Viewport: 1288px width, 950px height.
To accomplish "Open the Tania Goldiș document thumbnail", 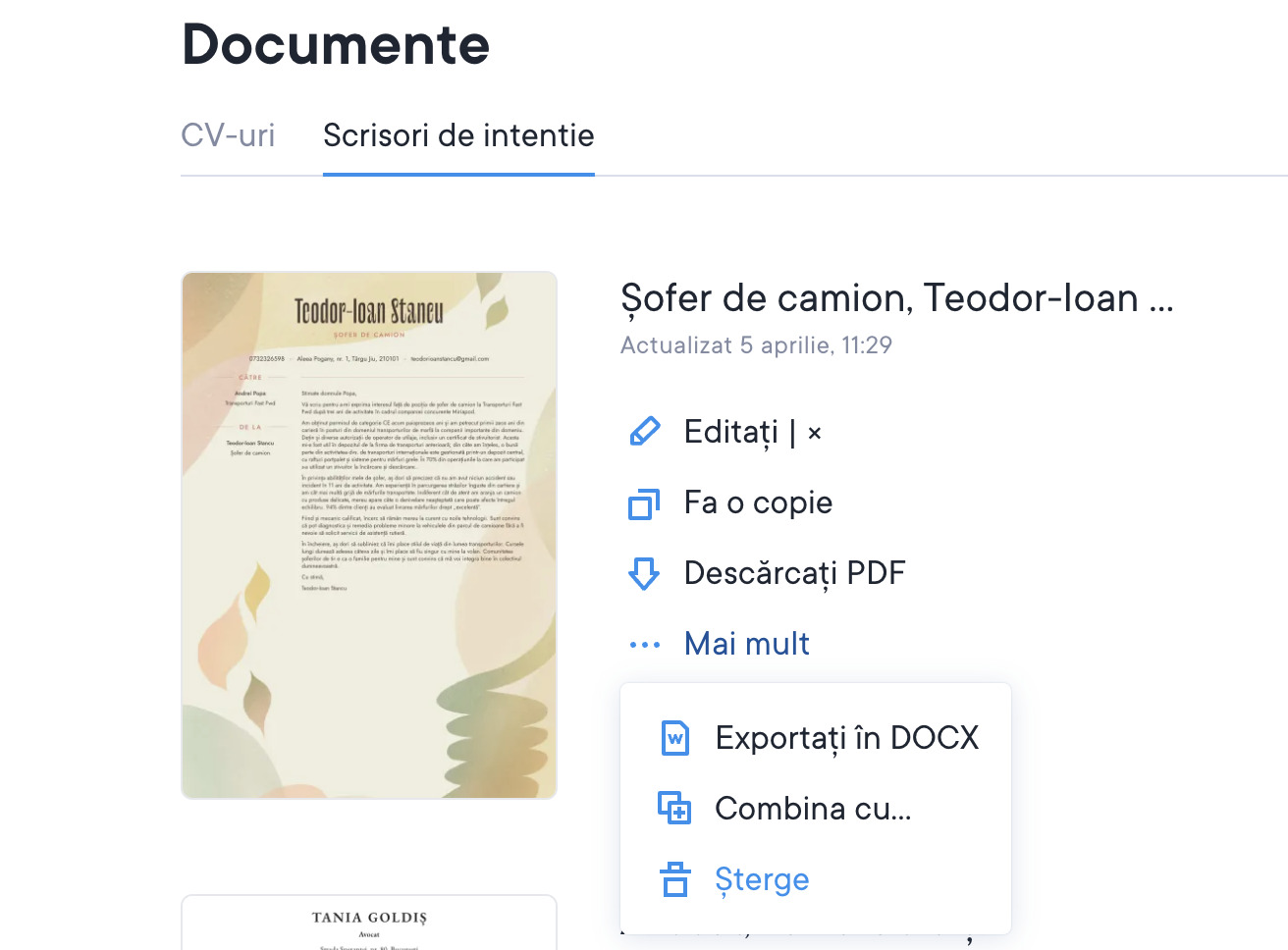I will click(369, 924).
